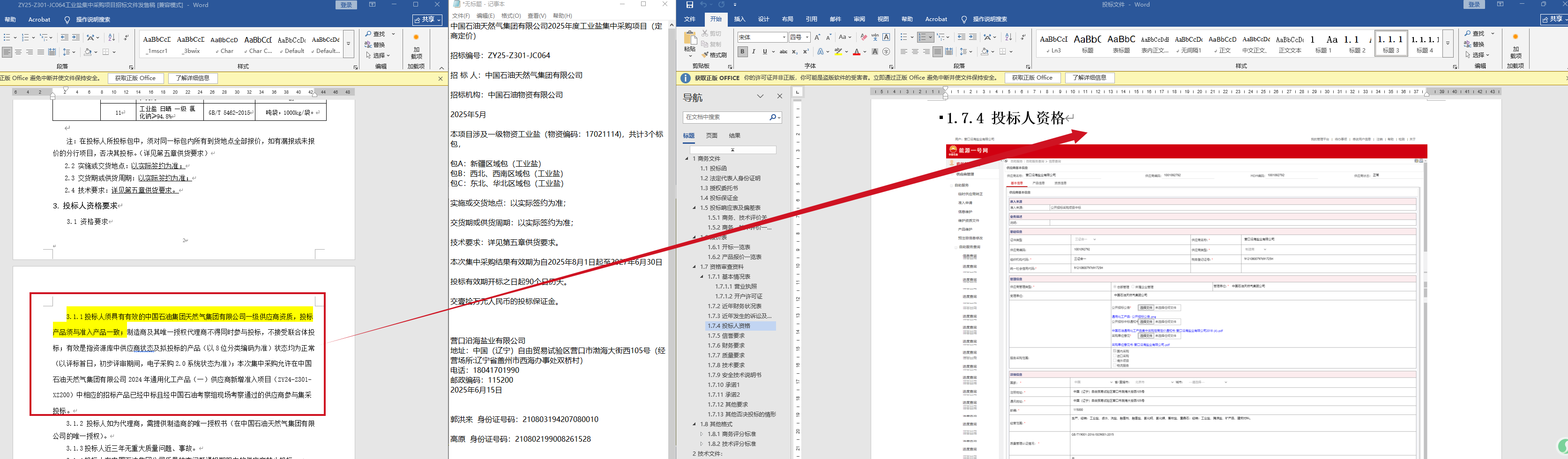Open the text effects dropdown arrow

click(829, 52)
